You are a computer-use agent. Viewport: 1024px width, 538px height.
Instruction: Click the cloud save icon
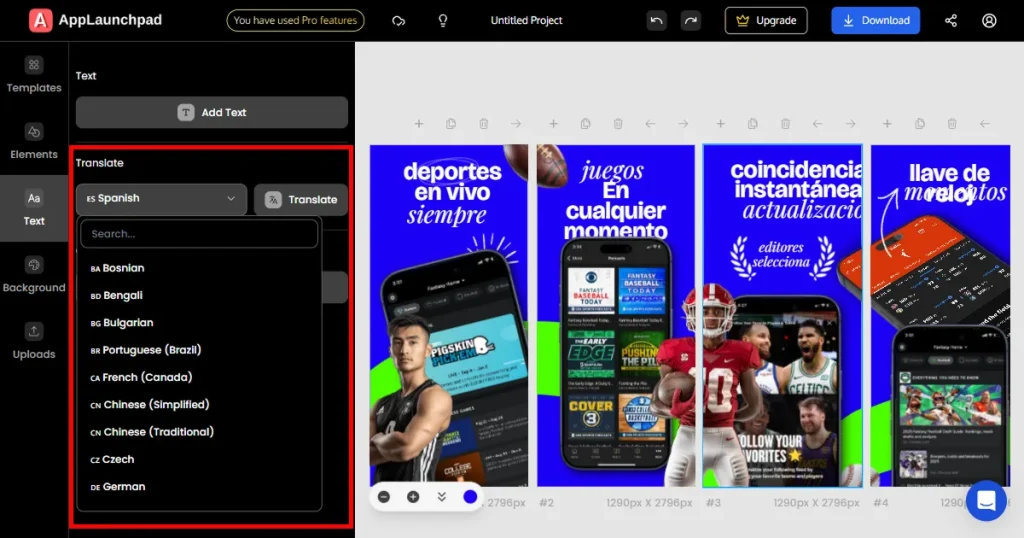coord(399,20)
